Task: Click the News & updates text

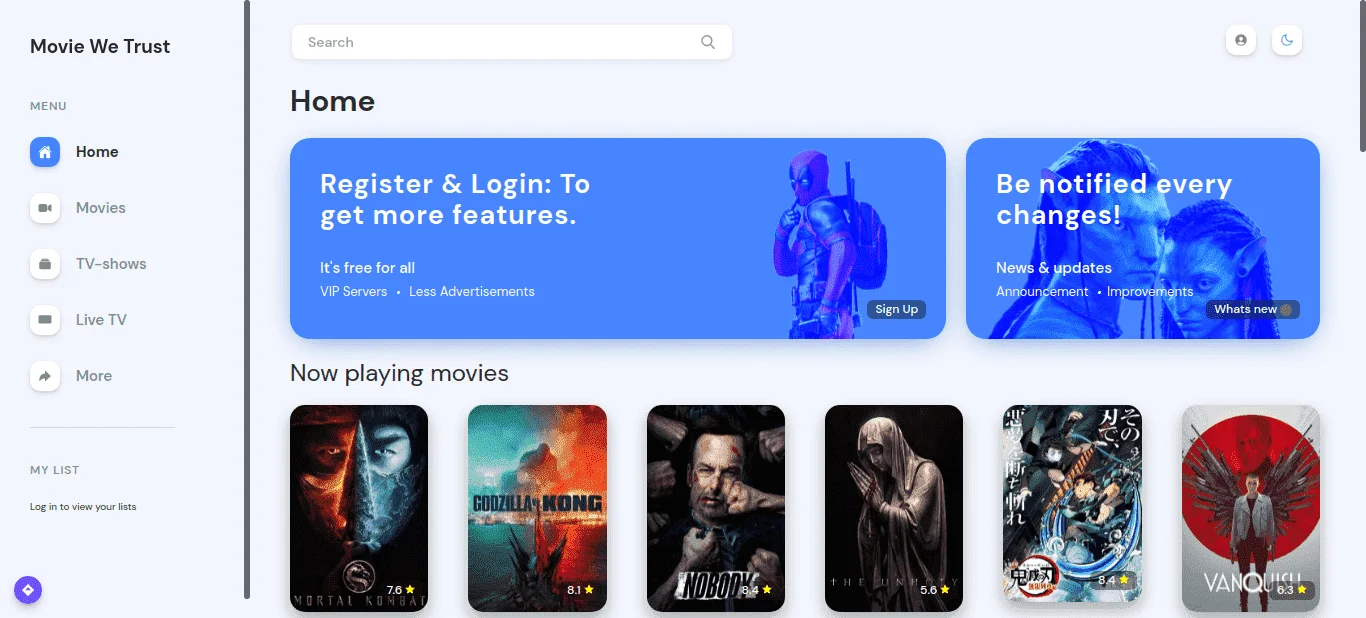Action: coord(1054,268)
